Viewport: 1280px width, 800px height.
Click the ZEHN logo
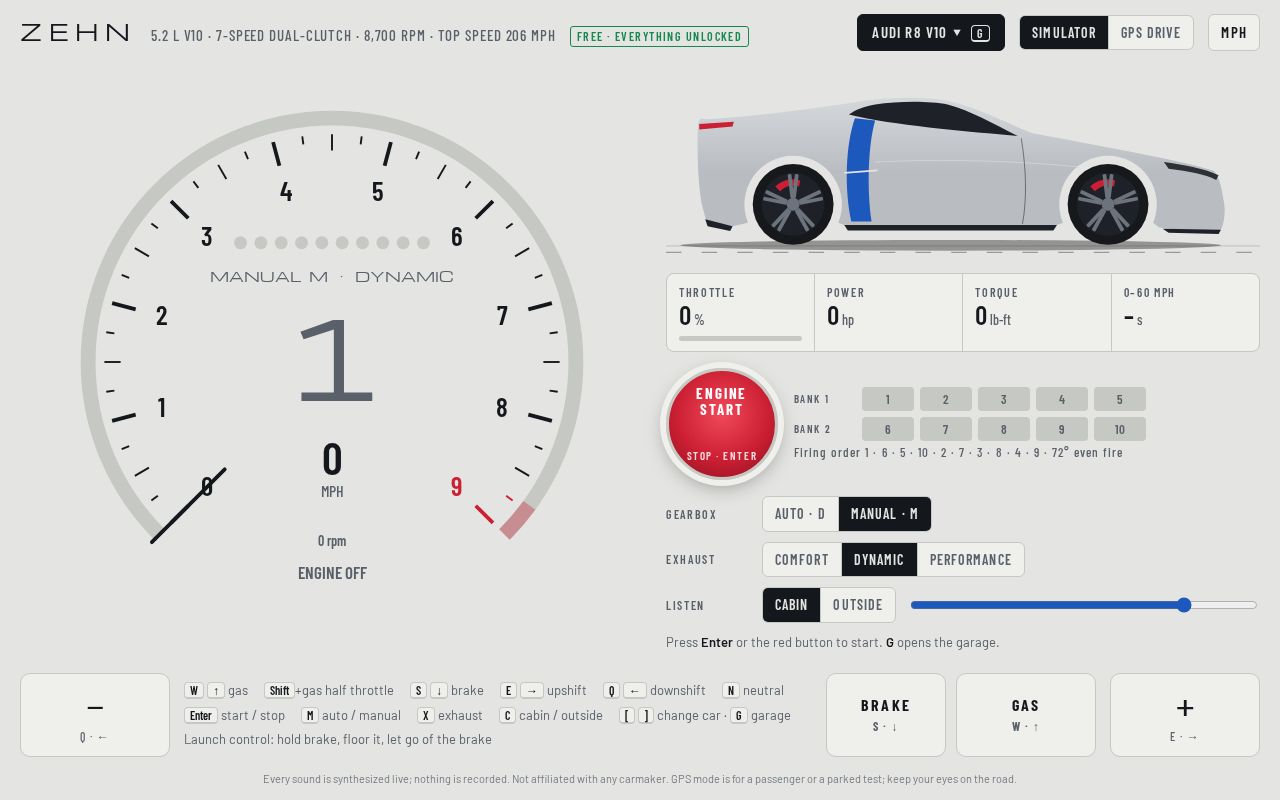[75, 33]
